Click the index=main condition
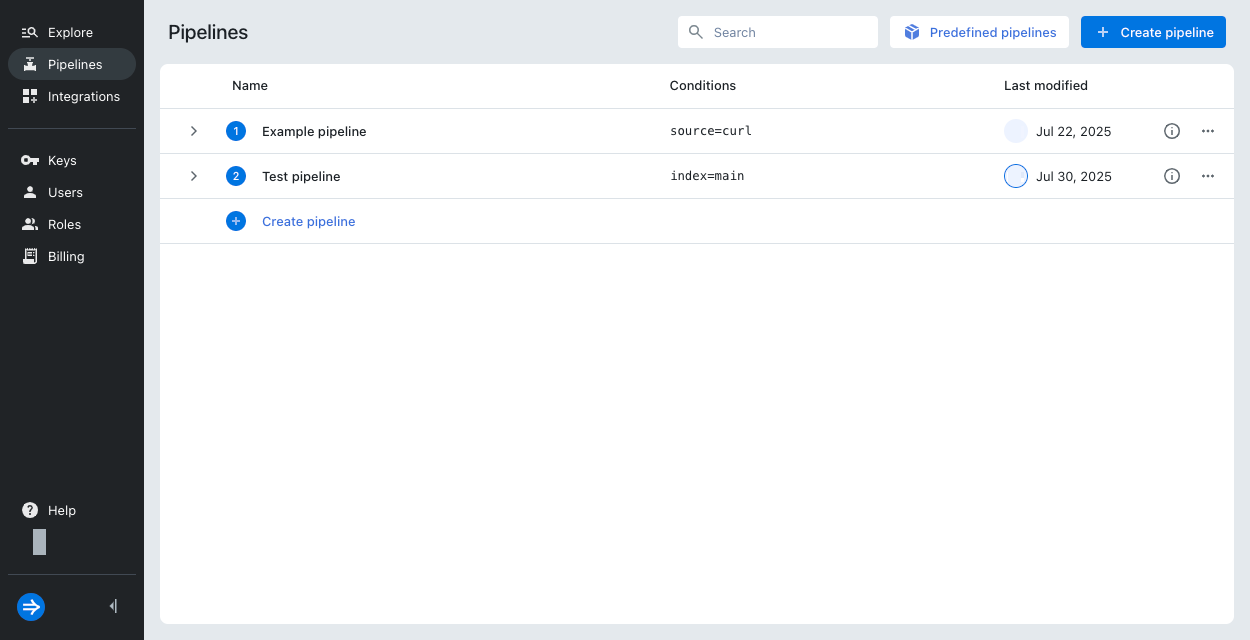Viewport: 1250px width, 640px height. click(707, 176)
